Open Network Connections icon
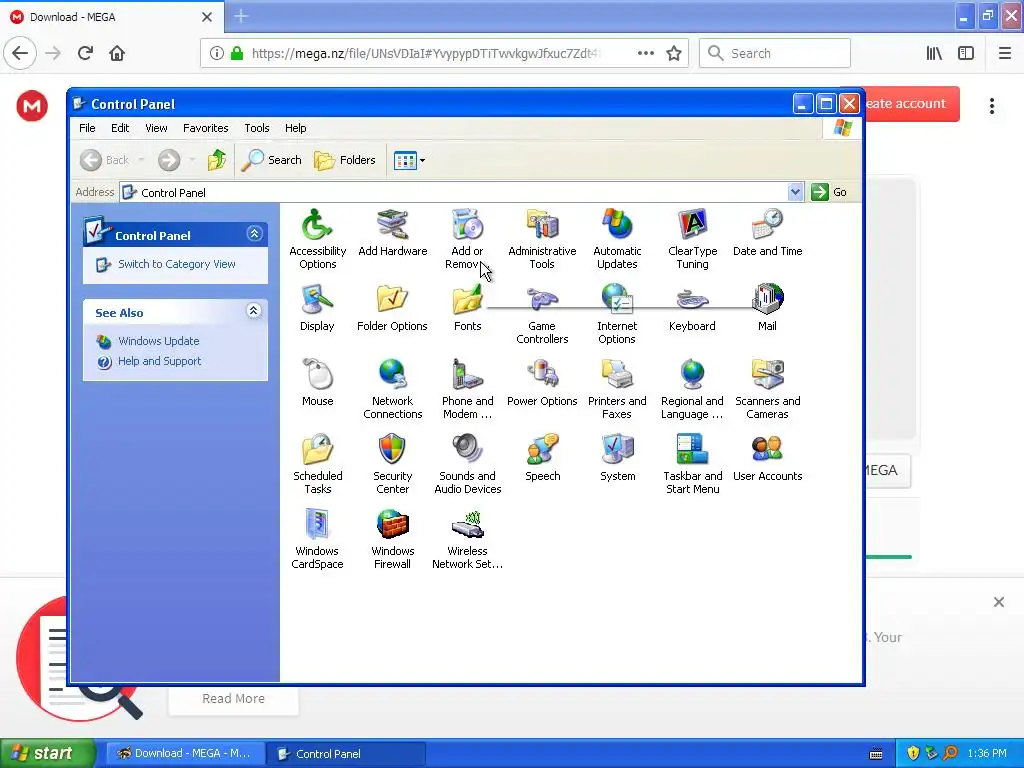Screen dimensions: 1024x768 coord(392,389)
